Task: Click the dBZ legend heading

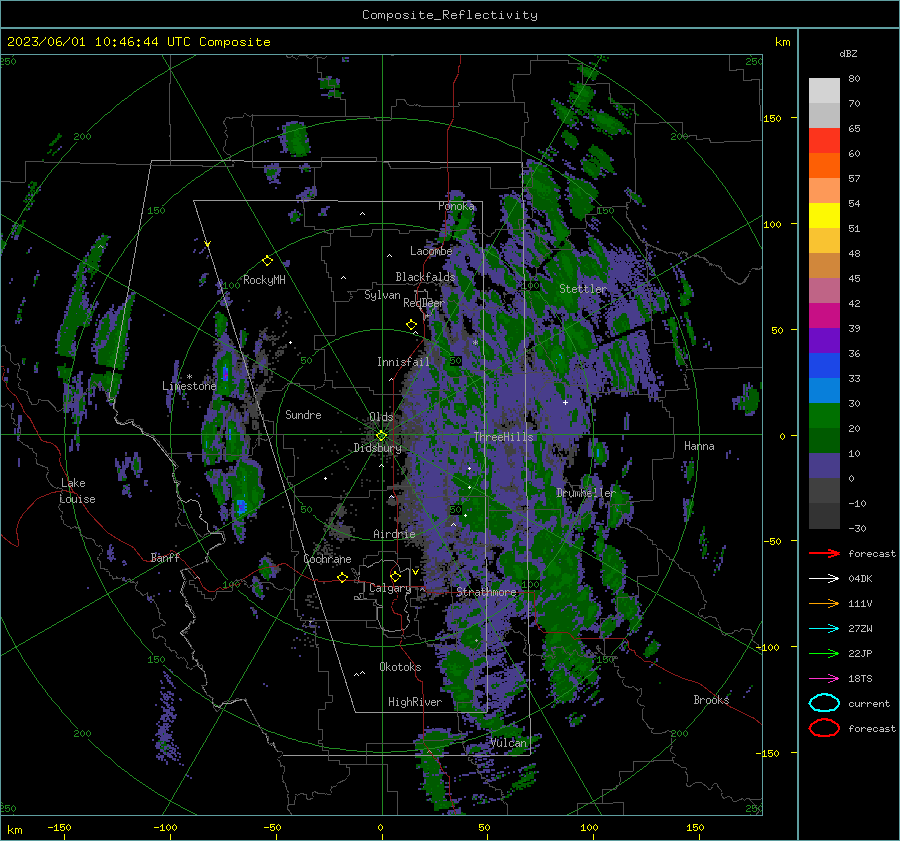Action: click(x=848, y=53)
